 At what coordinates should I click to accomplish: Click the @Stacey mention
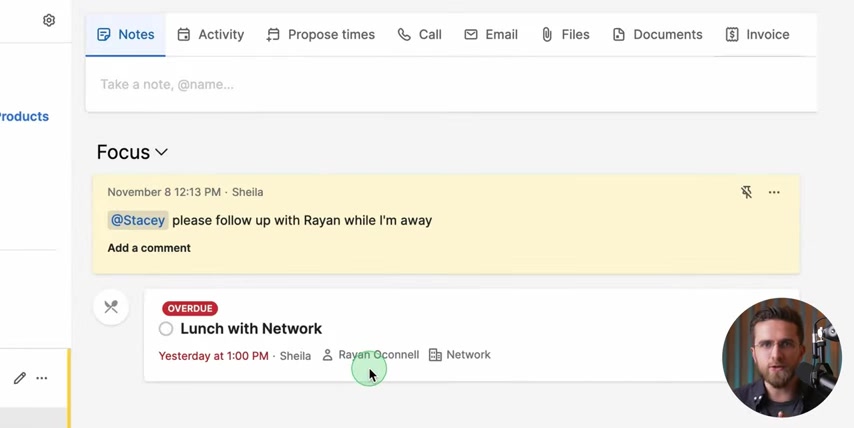[x=138, y=220]
